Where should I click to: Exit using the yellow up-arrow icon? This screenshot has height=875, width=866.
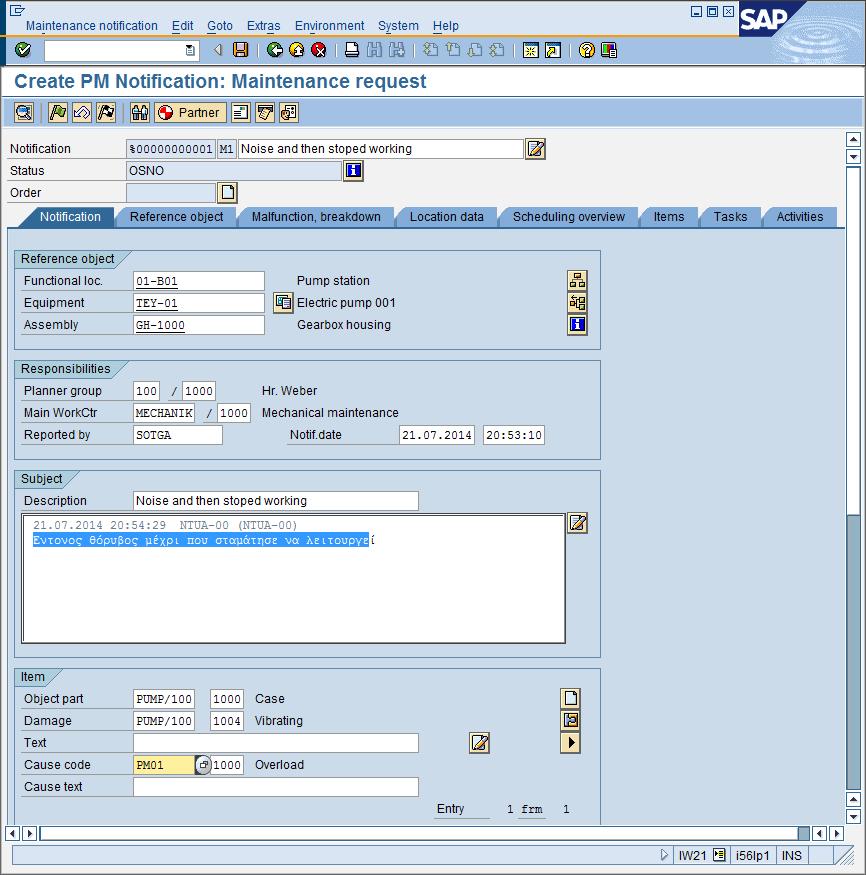297,50
